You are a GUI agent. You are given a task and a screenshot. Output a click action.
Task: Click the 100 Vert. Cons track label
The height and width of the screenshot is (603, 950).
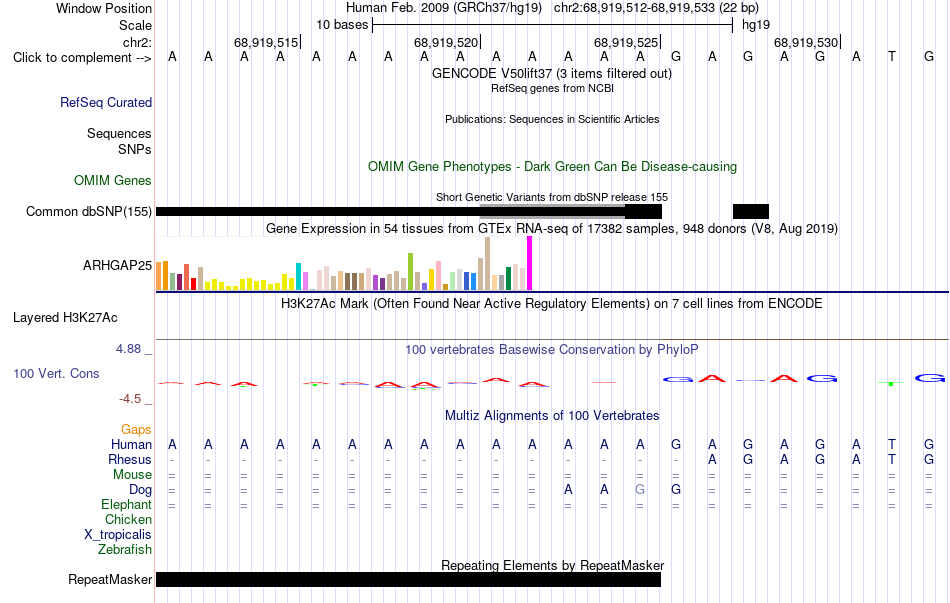tap(56, 374)
